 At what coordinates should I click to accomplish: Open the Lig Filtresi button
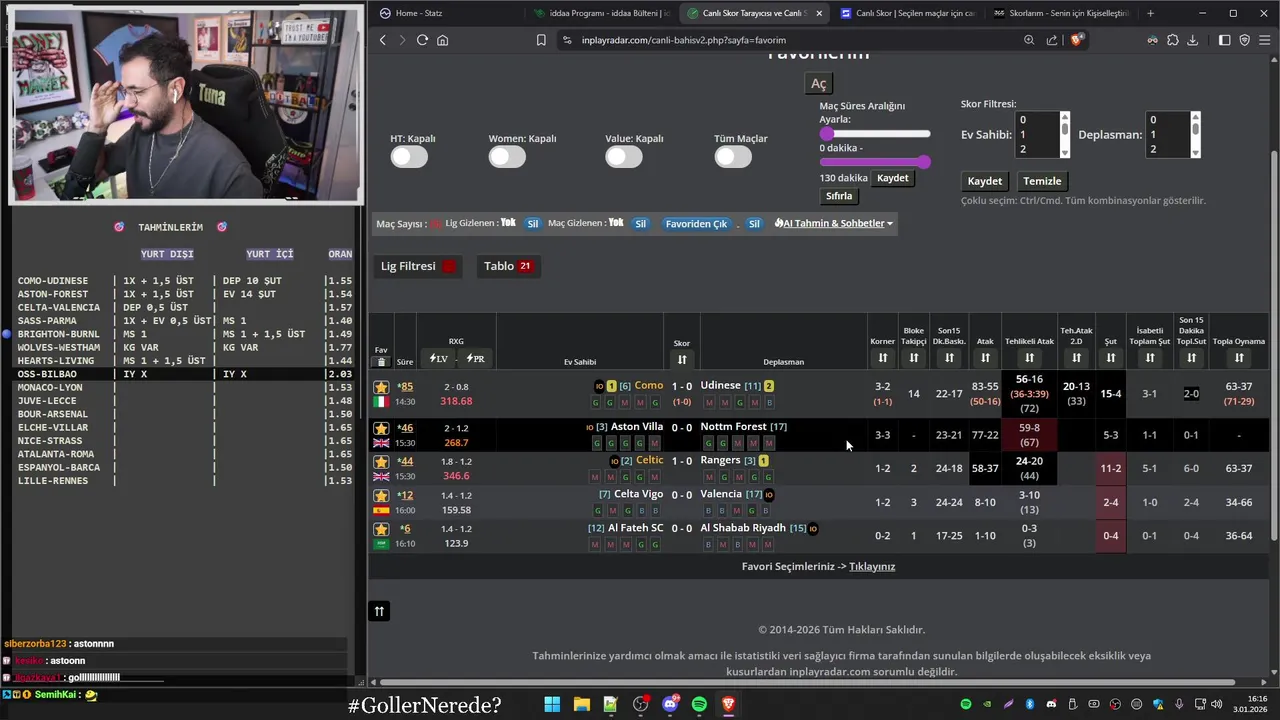[418, 266]
